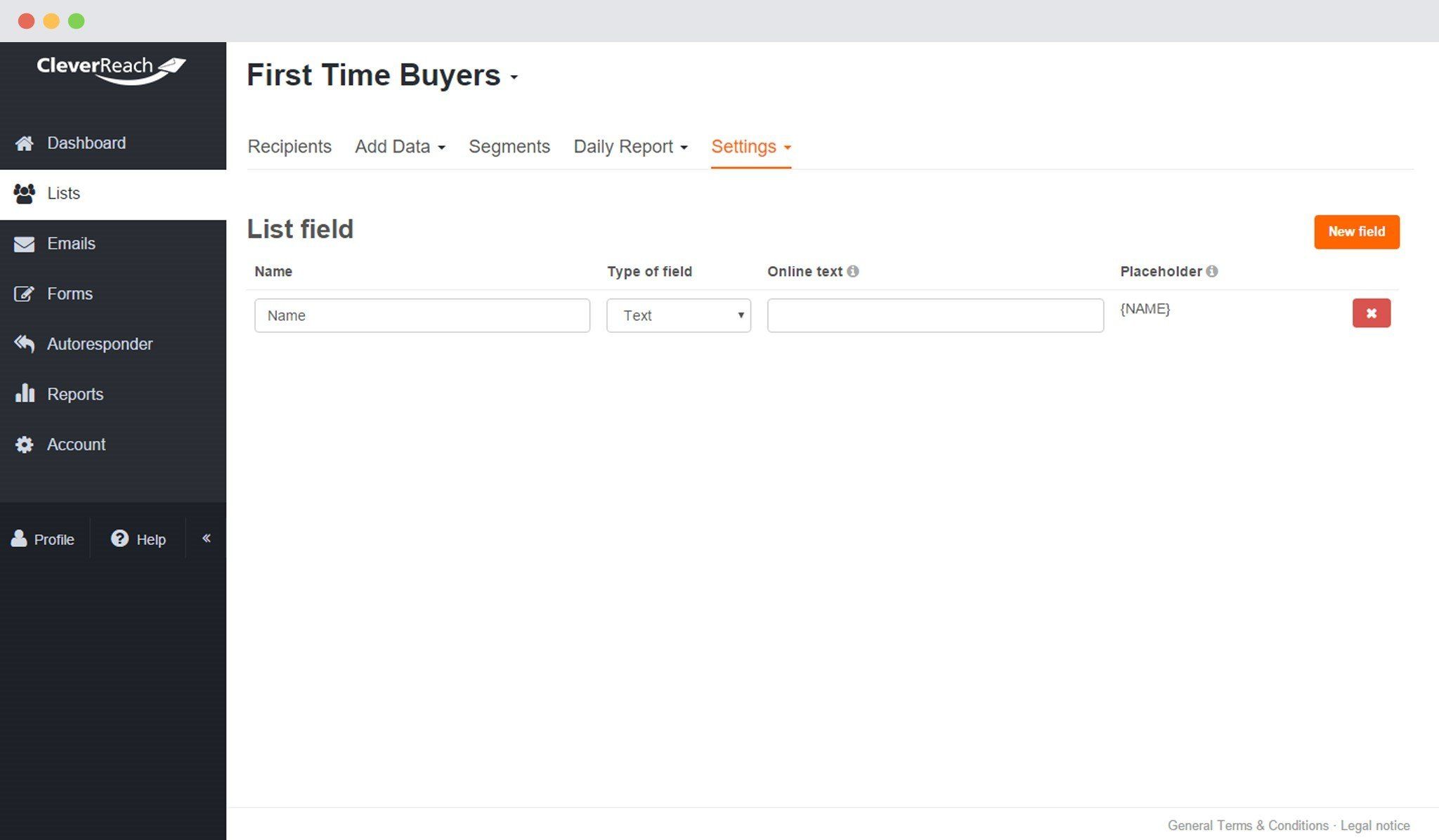Image resolution: width=1439 pixels, height=840 pixels.
Task: Click info icon next to Placeholder
Action: 1212,271
